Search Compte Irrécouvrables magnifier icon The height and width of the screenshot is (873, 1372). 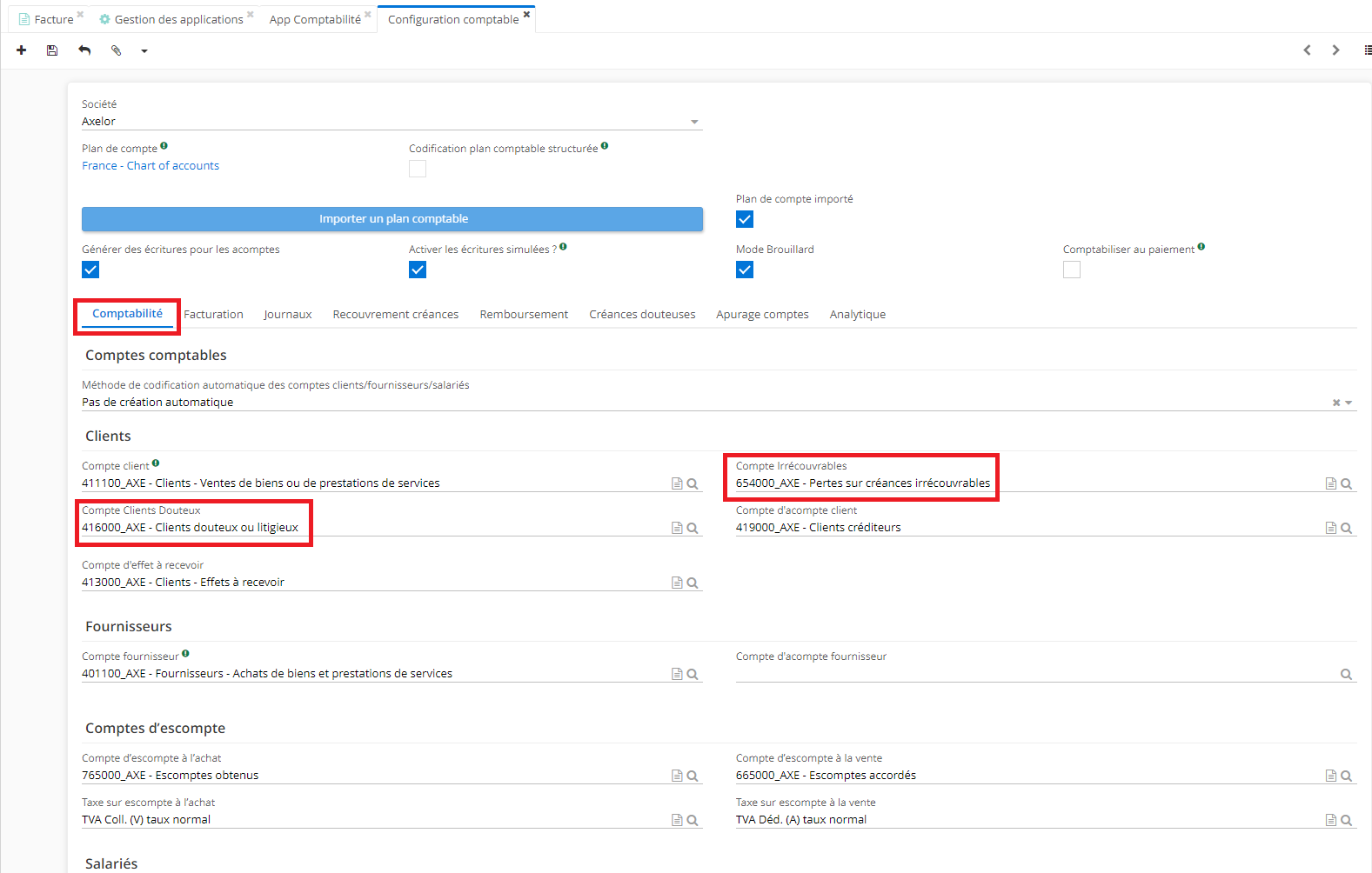1346,483
